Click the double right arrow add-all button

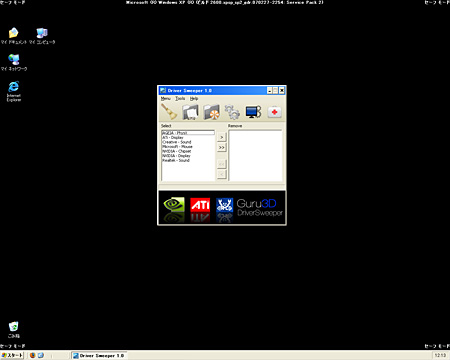click(222, 147)
